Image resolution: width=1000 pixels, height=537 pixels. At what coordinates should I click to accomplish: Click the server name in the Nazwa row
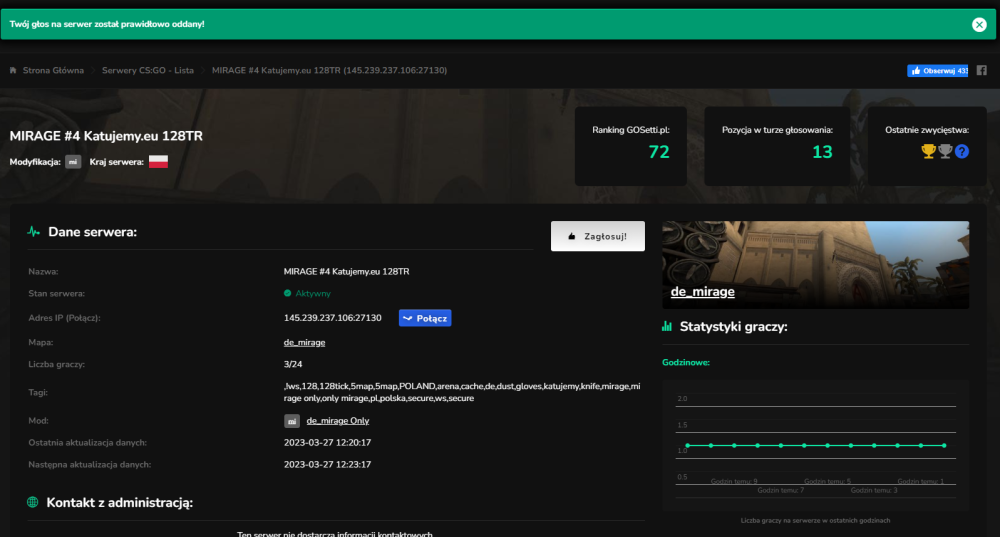346,272
